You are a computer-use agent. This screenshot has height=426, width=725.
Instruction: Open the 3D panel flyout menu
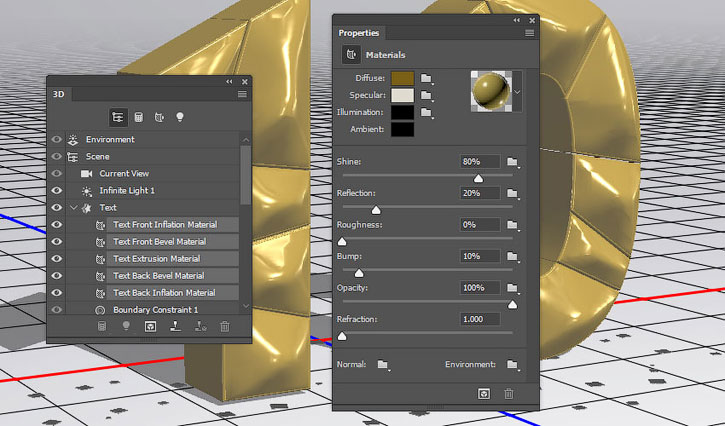pyautogui.click(x=242, y=94)
